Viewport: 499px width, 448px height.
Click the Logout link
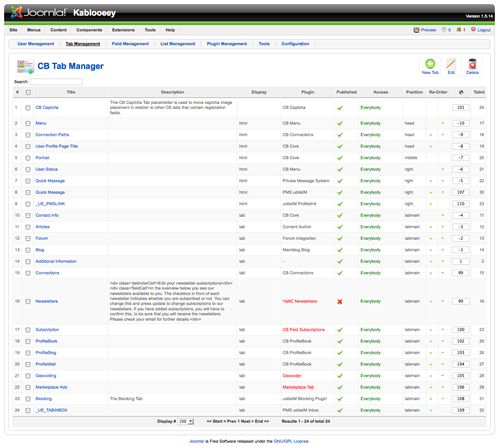click(x=484, y=30)
